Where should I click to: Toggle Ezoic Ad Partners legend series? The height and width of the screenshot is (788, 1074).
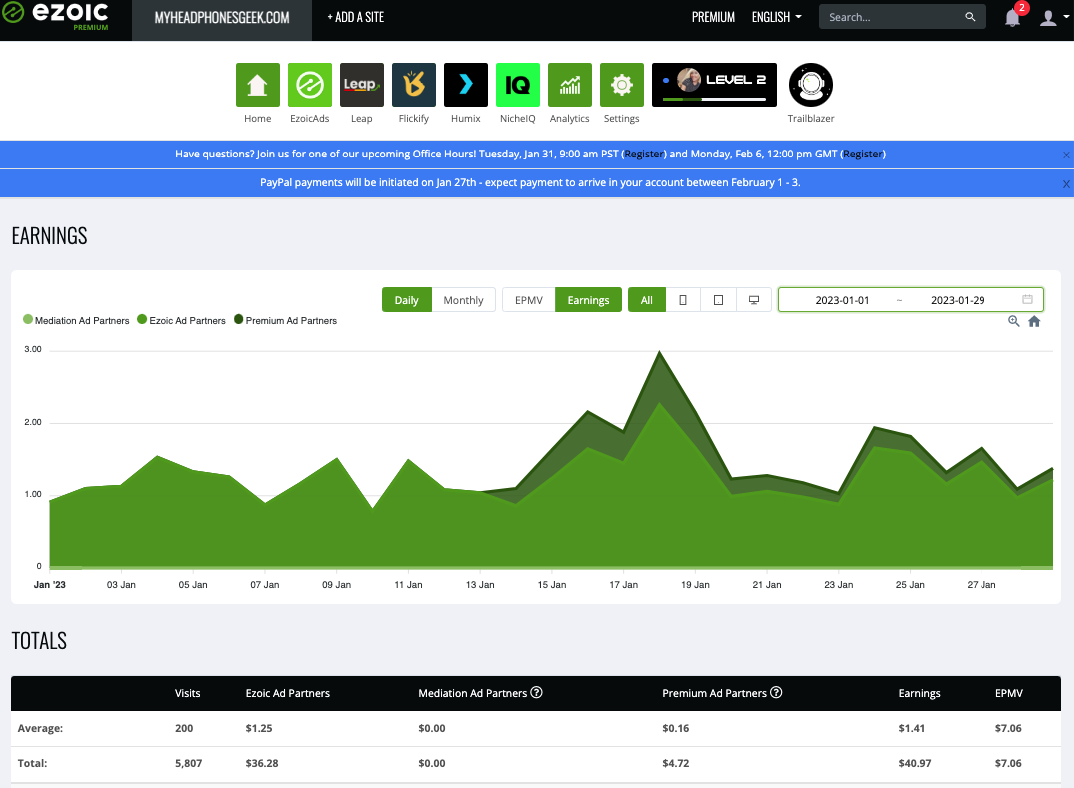click(x=182, y=320)
